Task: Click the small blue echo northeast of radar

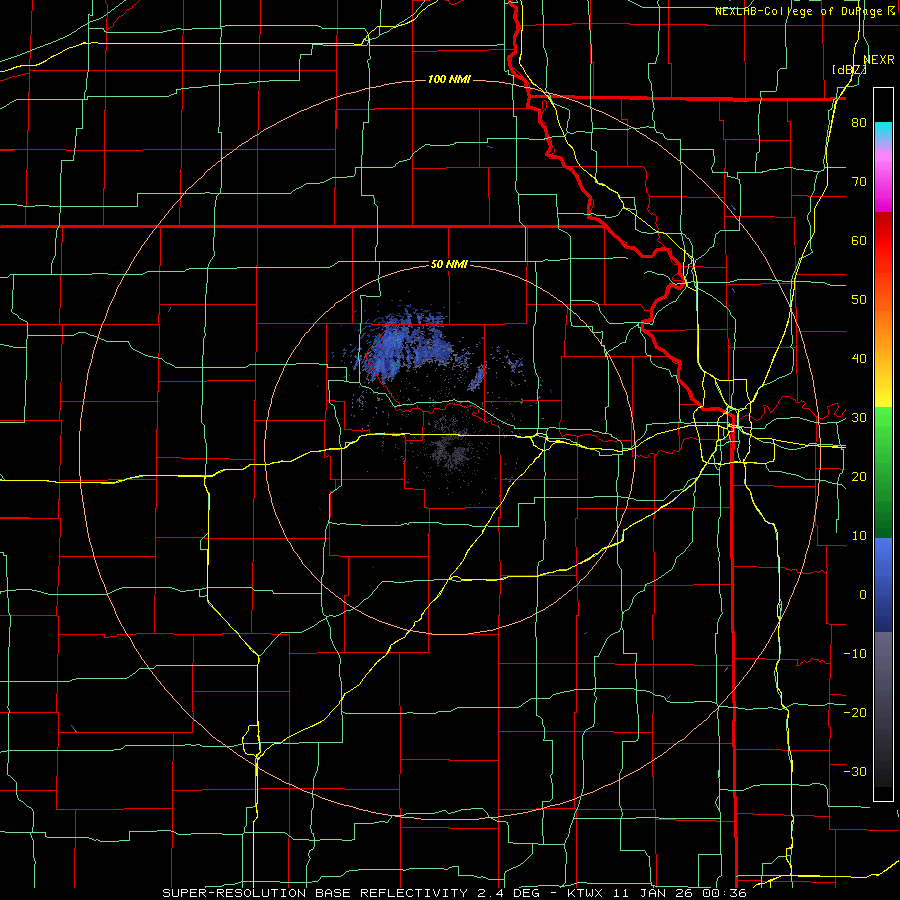Action: pos(478,378)
